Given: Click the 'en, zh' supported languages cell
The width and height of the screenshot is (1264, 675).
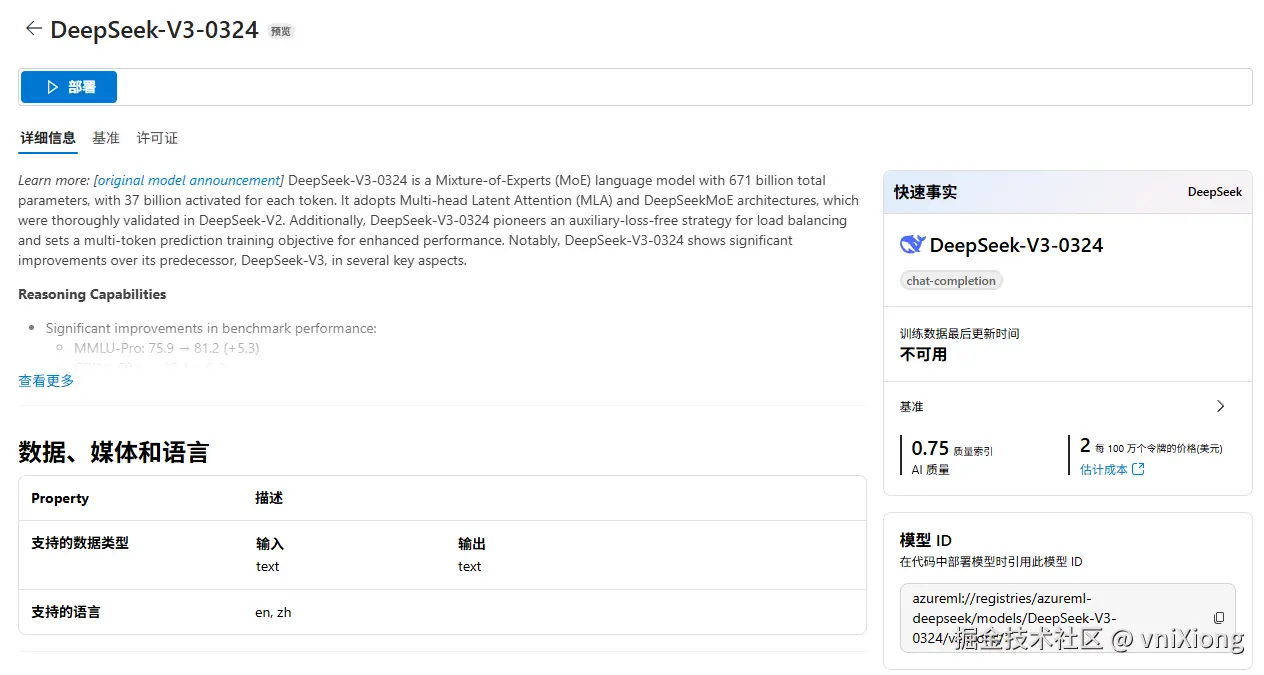Looking at the screenshot, I should pos(273,612).
